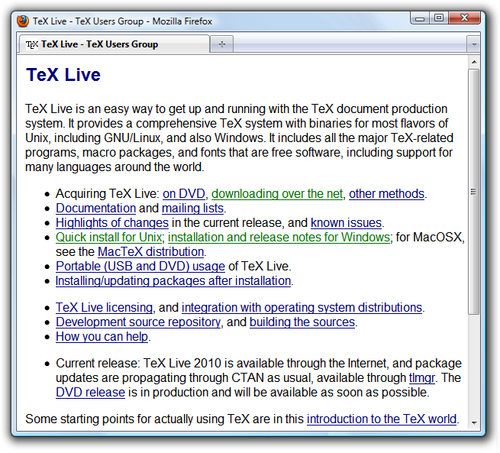The image size is (500, 453).
Task: Open 'introduction to the TeX world' link
Action: tap(381, 419)
